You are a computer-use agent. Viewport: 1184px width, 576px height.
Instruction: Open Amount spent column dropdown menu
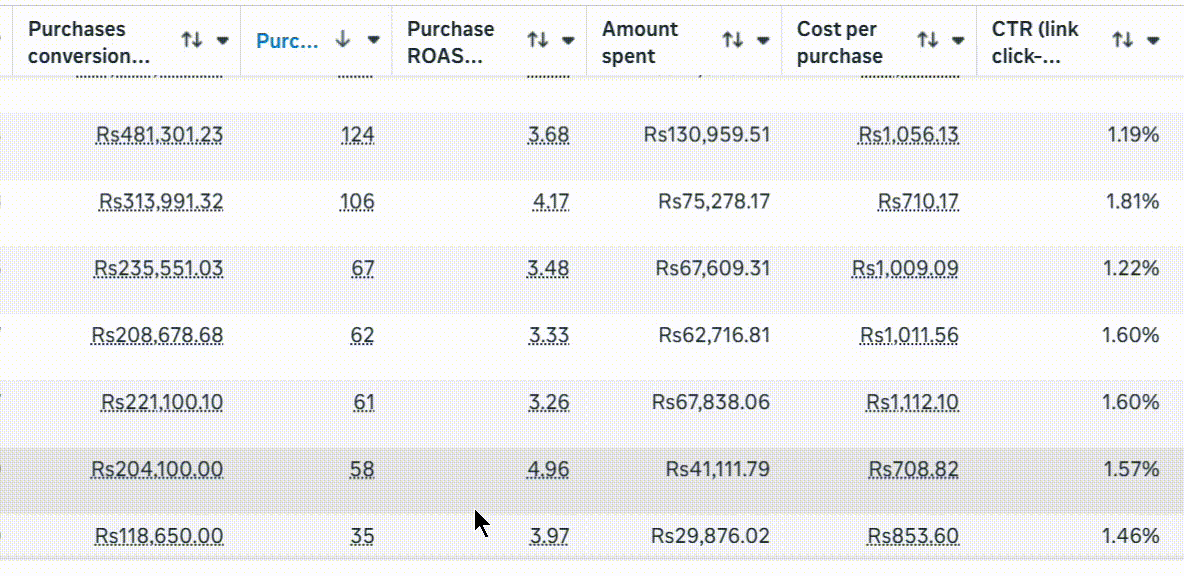(763, 41)
